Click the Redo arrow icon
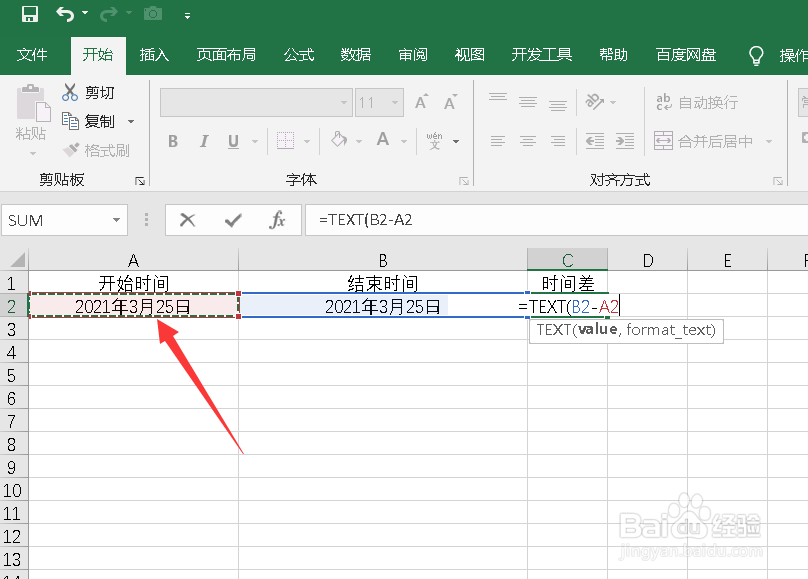This screenshot has height=579, width=808. [108, 14]
